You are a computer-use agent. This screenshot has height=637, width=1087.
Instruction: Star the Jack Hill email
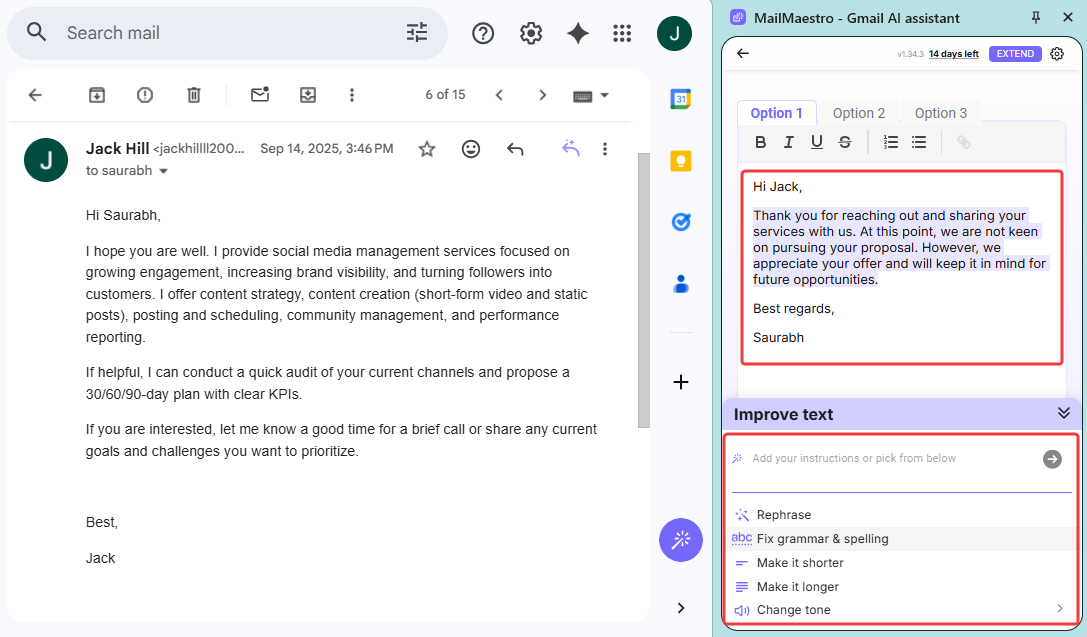(427, 149)
